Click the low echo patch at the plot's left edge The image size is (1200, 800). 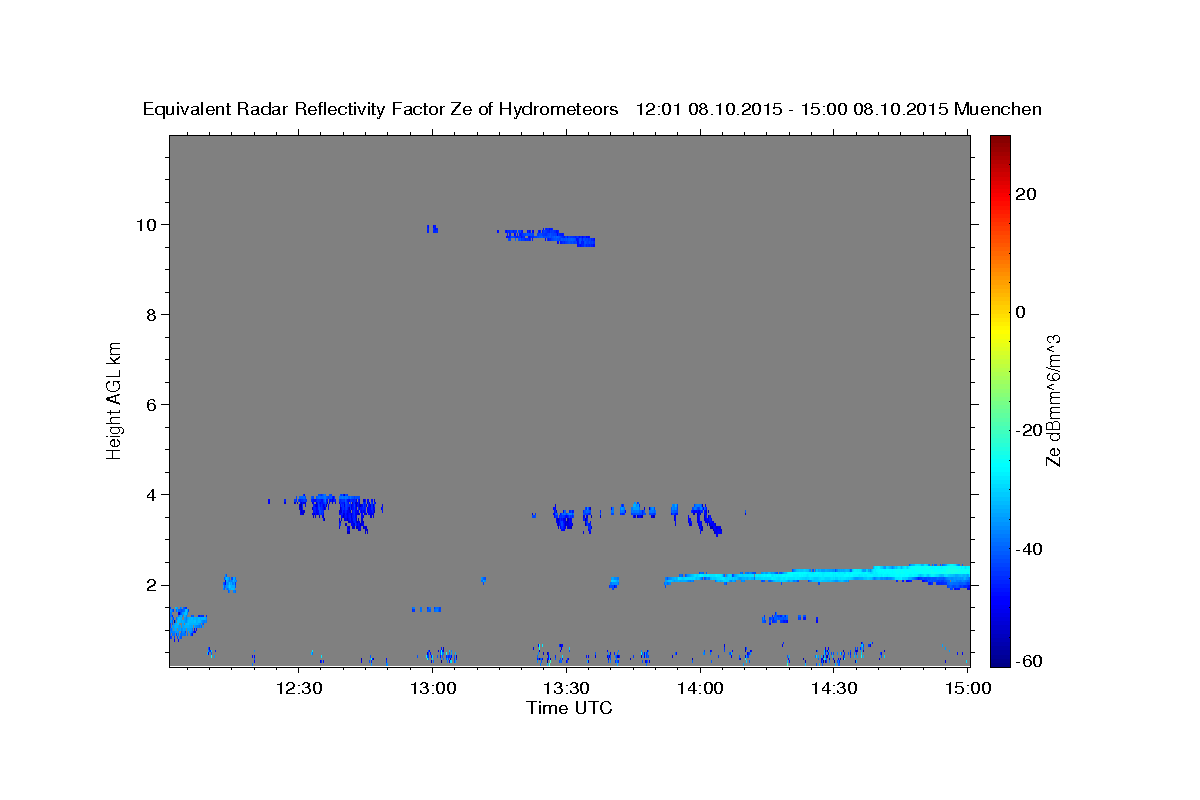tap(186, 624)
